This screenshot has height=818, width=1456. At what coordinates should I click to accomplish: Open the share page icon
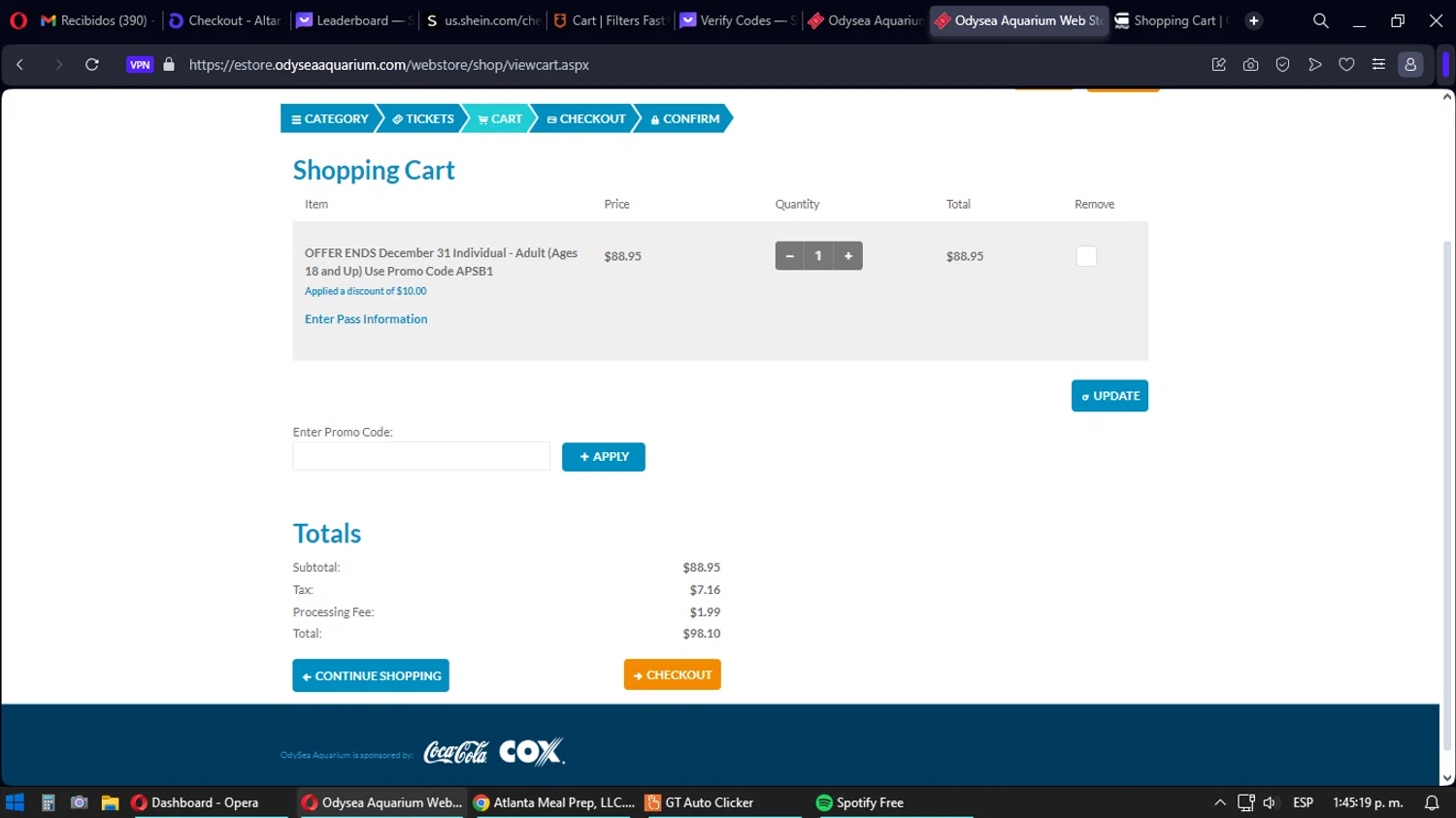pos(1218,65)
